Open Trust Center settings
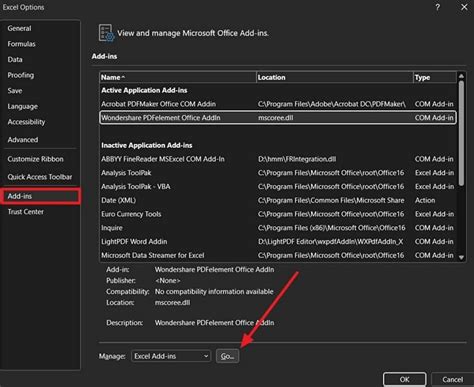The image size is (474, 387). coord(25,212)
